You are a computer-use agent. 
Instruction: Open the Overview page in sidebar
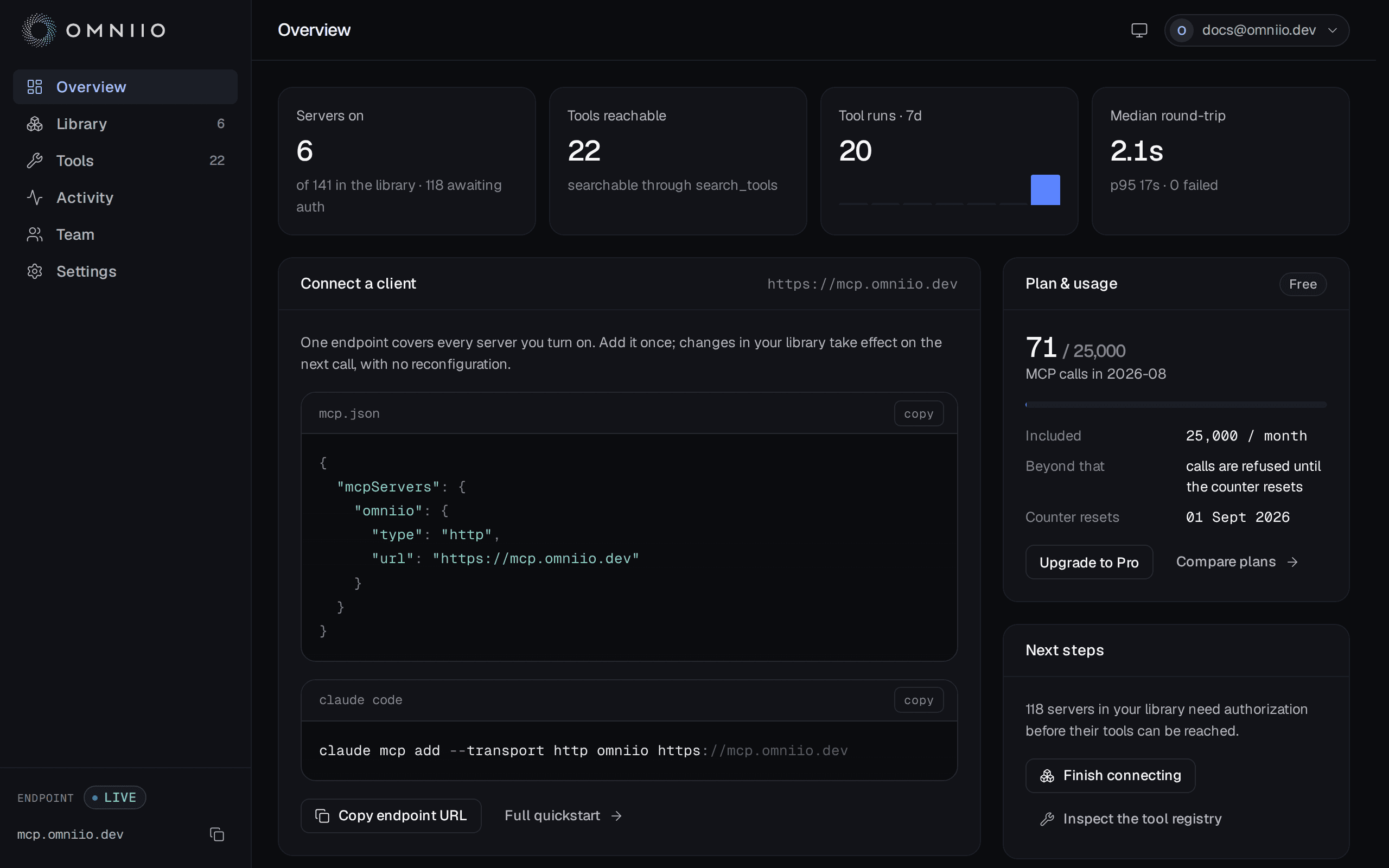[x=125, y=87]
